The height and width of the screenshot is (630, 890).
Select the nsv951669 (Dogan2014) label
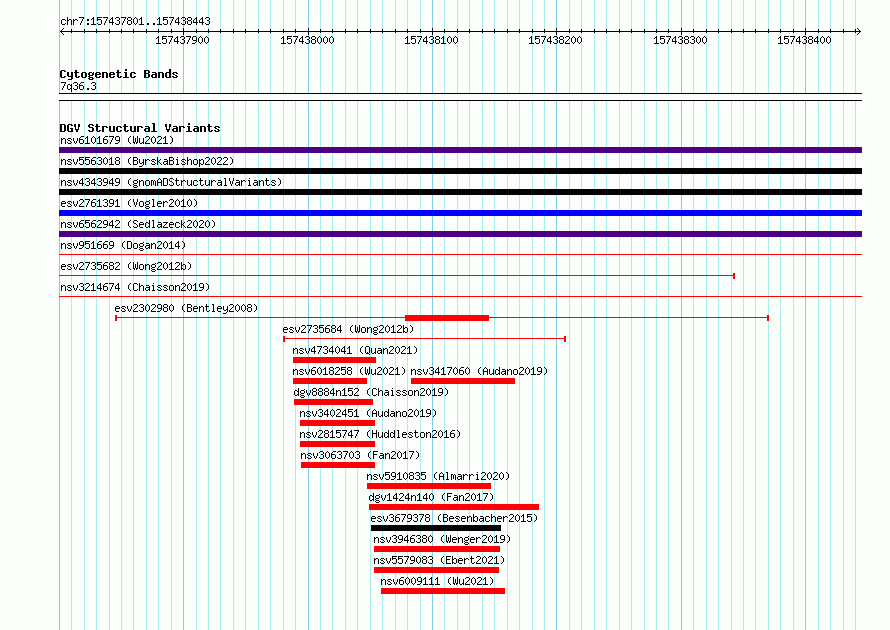(x=123, y=245)
